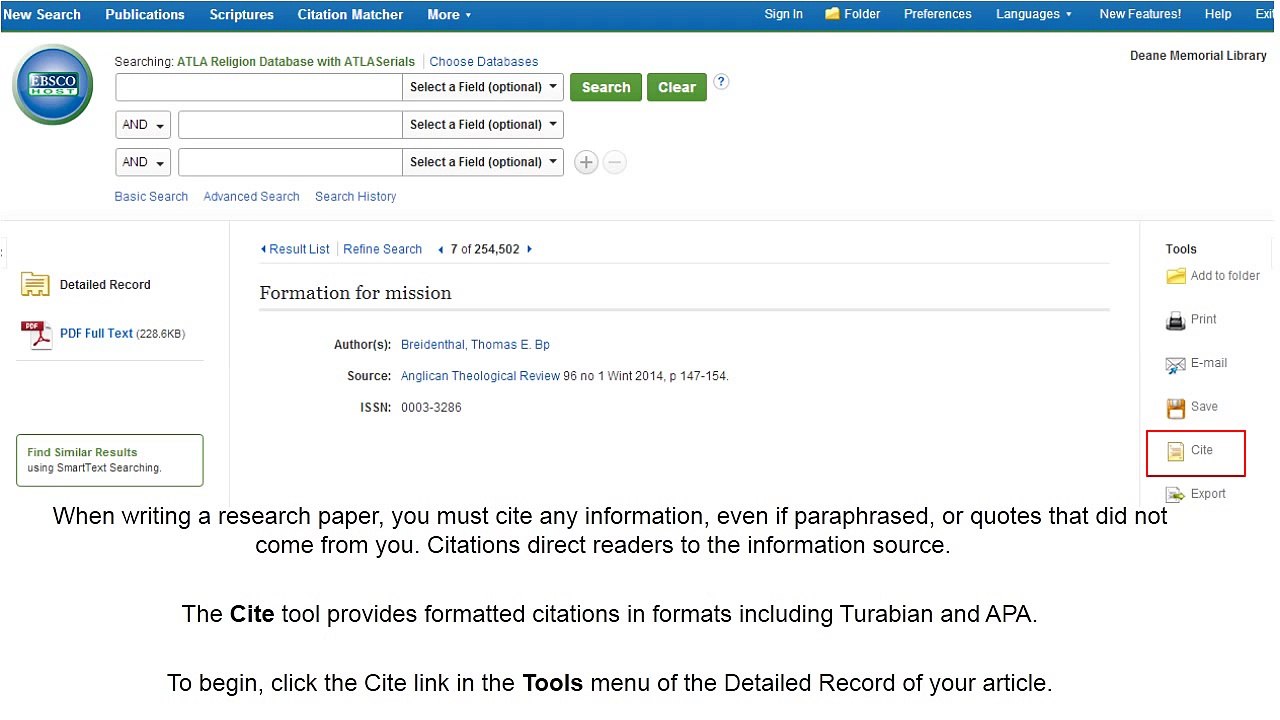Open Publications in top menu
The width and height of the screenshot is (1280, 720).
145,14
